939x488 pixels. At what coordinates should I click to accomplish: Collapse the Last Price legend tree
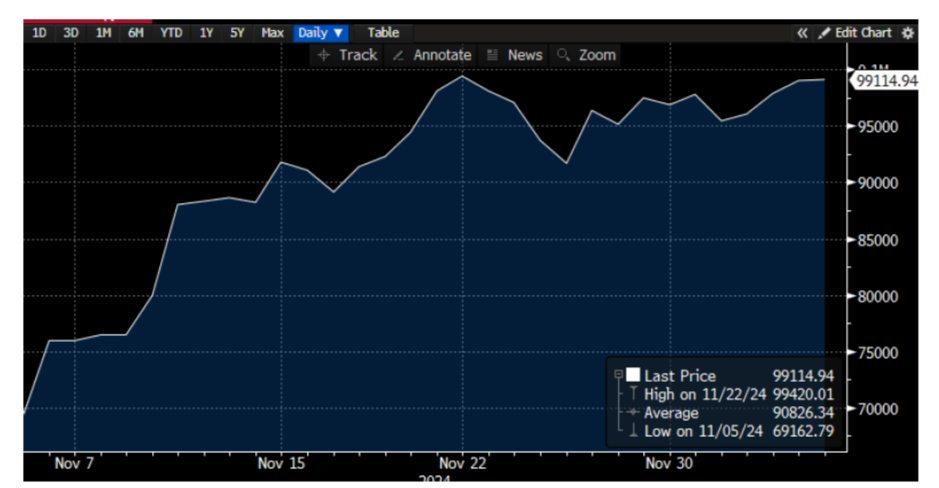(619, 375)
